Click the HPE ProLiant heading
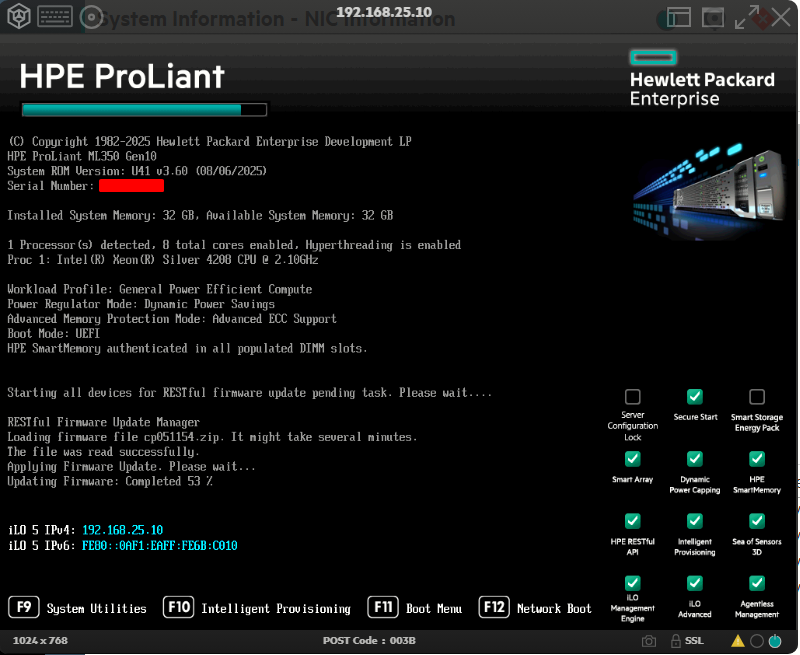The image size is (800, 655). (x=122, y=77)
